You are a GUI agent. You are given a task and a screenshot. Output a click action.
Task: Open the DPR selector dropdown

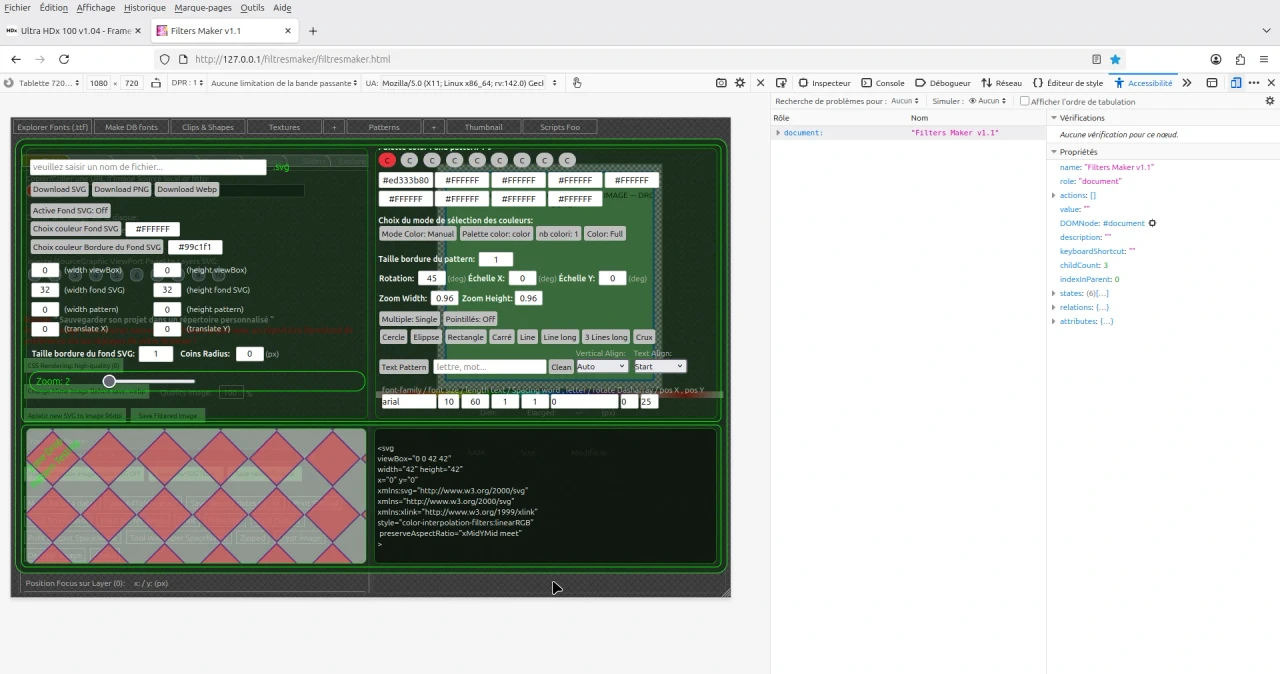187,83
